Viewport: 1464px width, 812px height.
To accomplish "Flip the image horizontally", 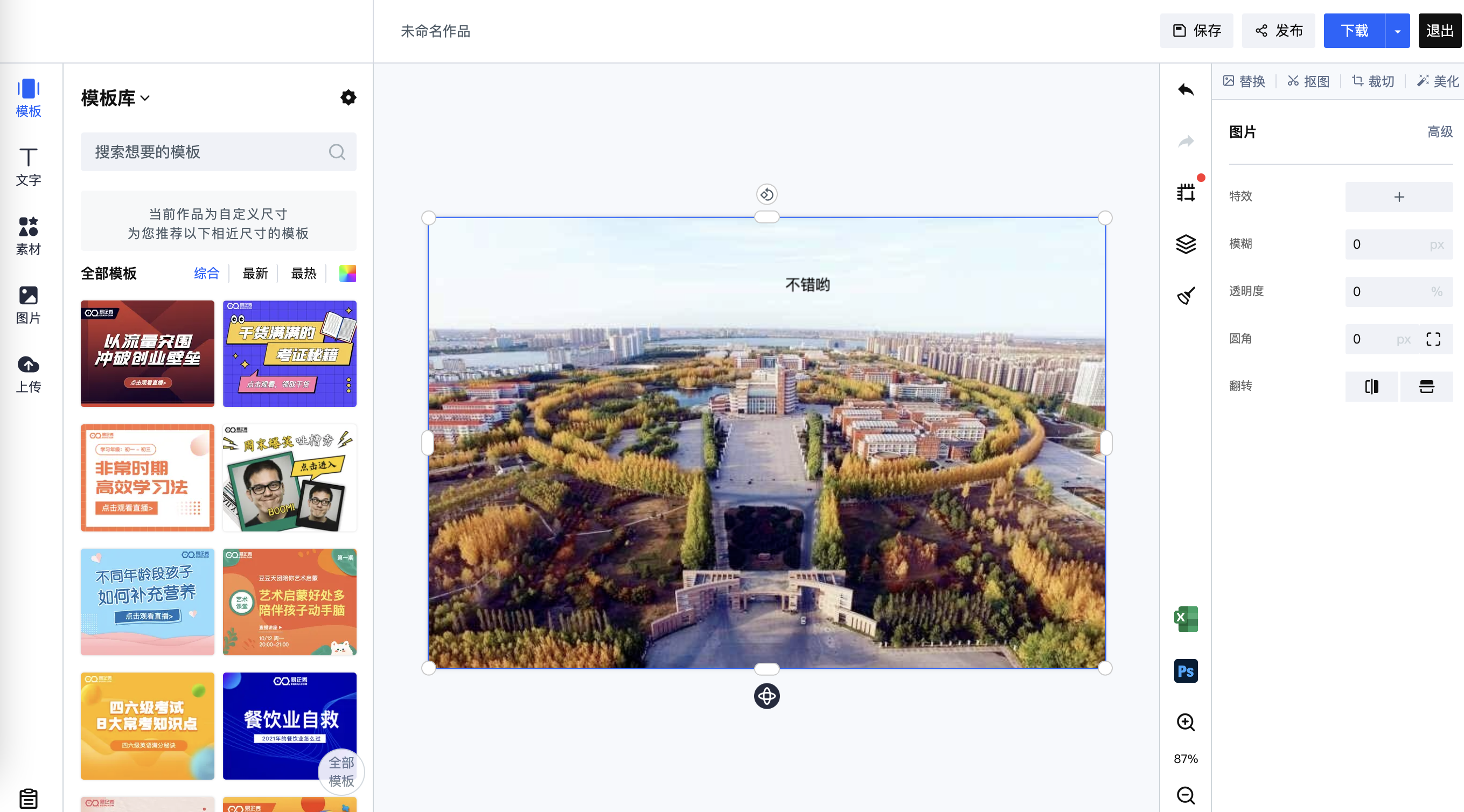I will (x=1371, y=387).
